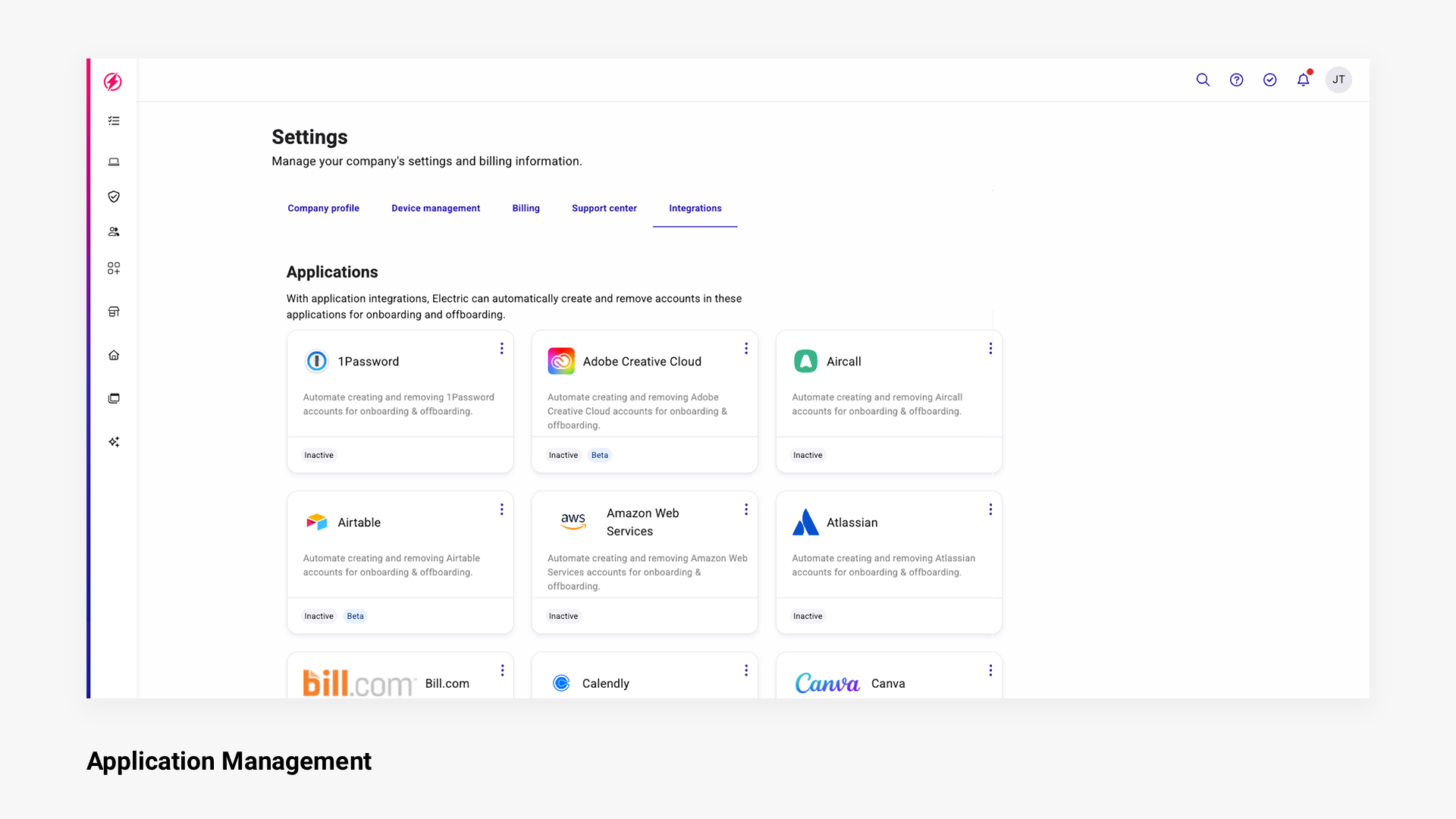
Task: Open the laptop devices sidebar icon
Action: (114, 162)
